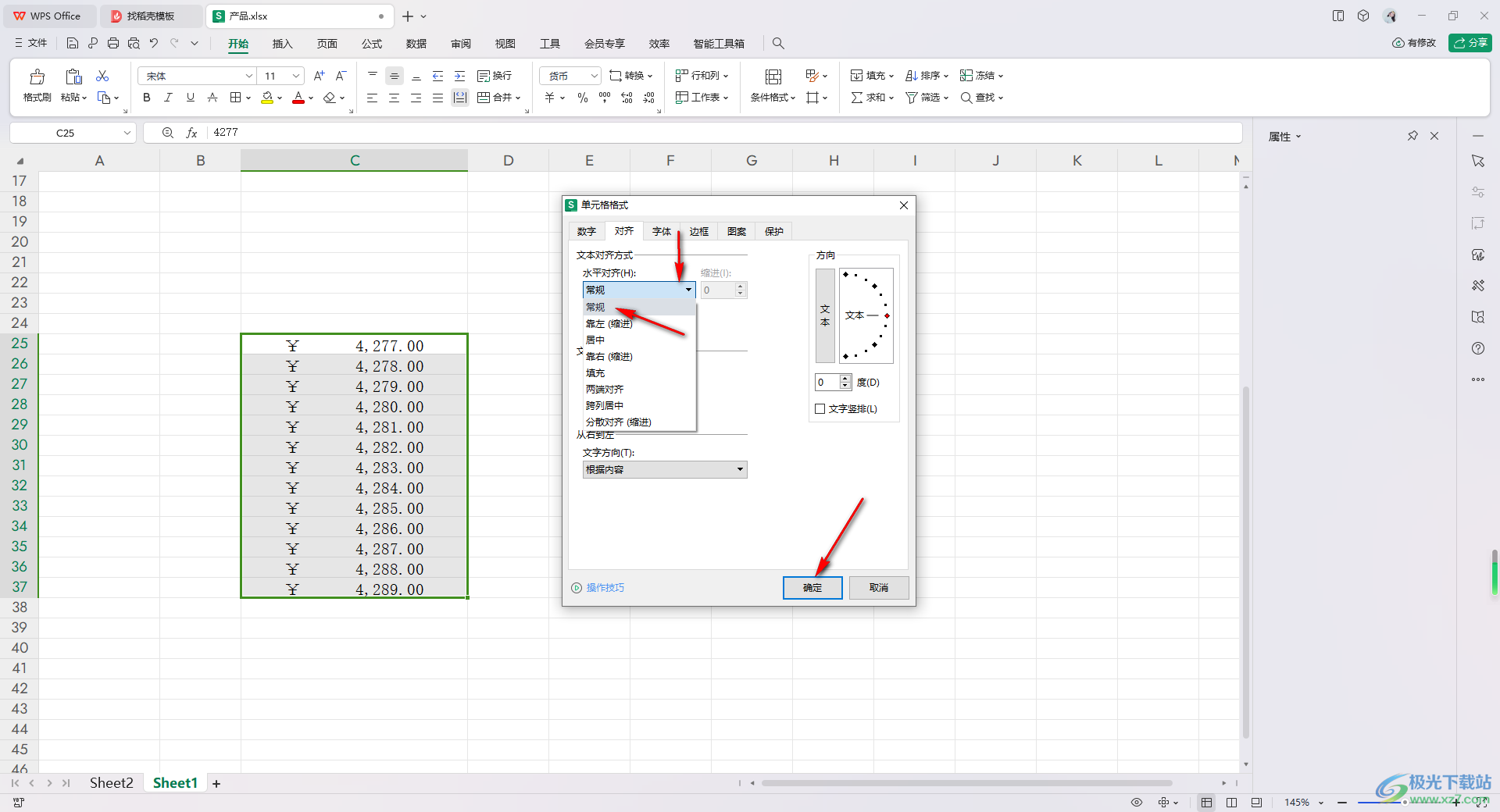The image size is (1500, 812).
Task: Click the font color A swatch
Action: (x=298, y=98)
